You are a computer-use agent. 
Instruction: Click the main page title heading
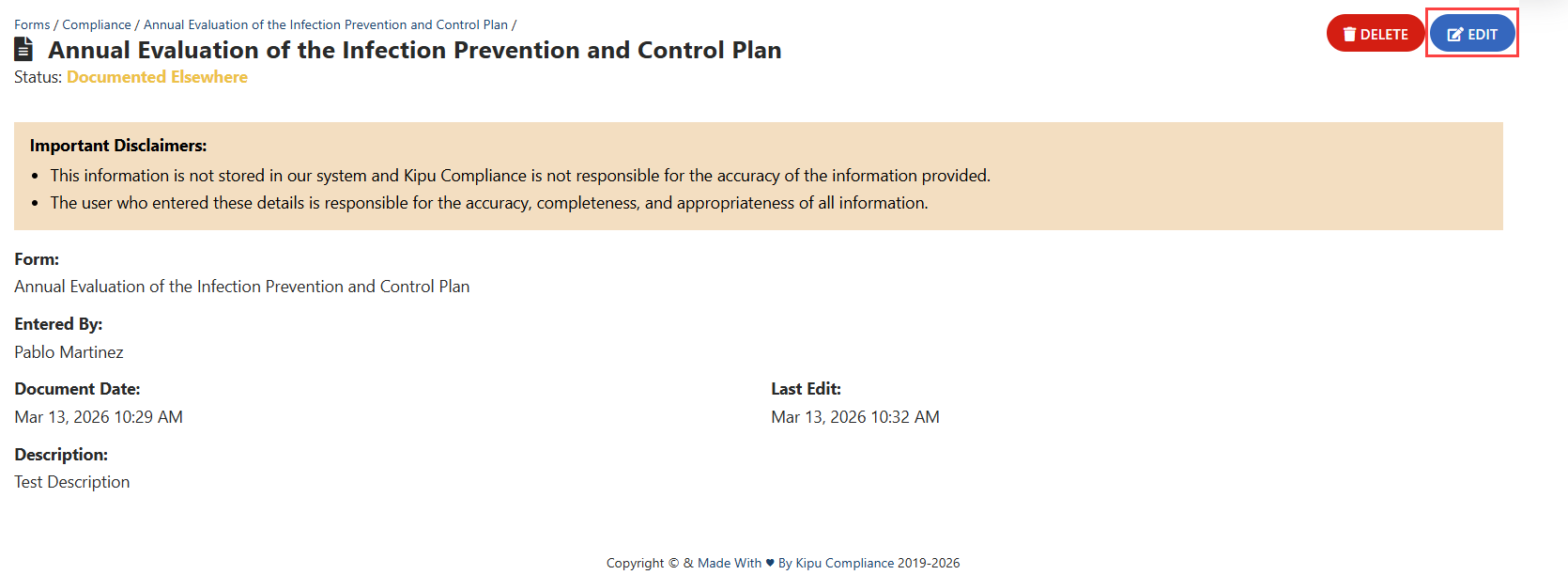point(414,50)
